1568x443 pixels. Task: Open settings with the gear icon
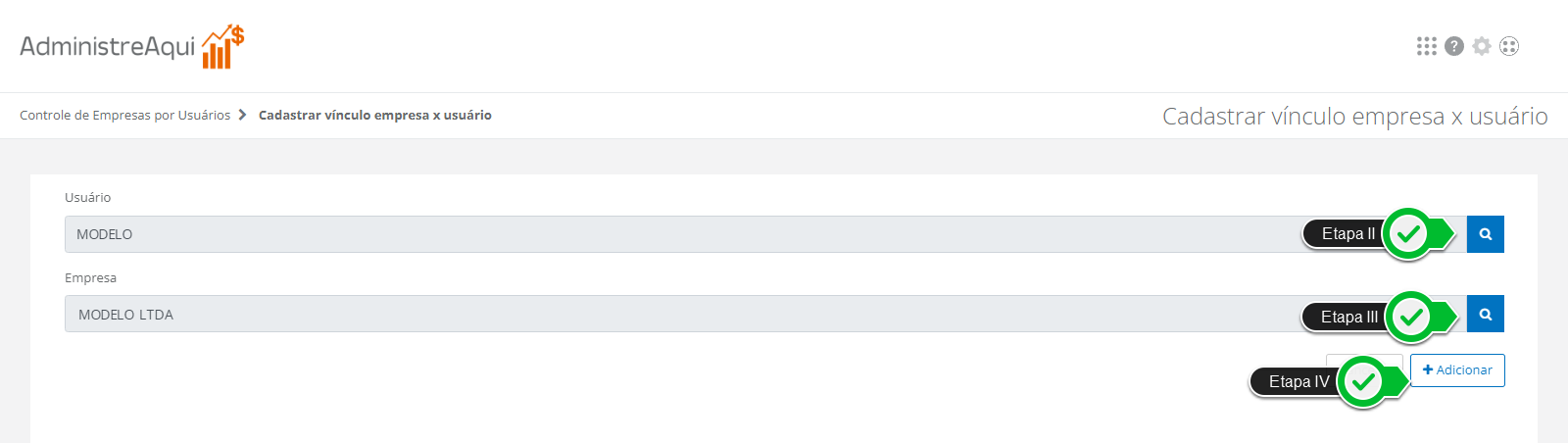tap(1482, 46)
